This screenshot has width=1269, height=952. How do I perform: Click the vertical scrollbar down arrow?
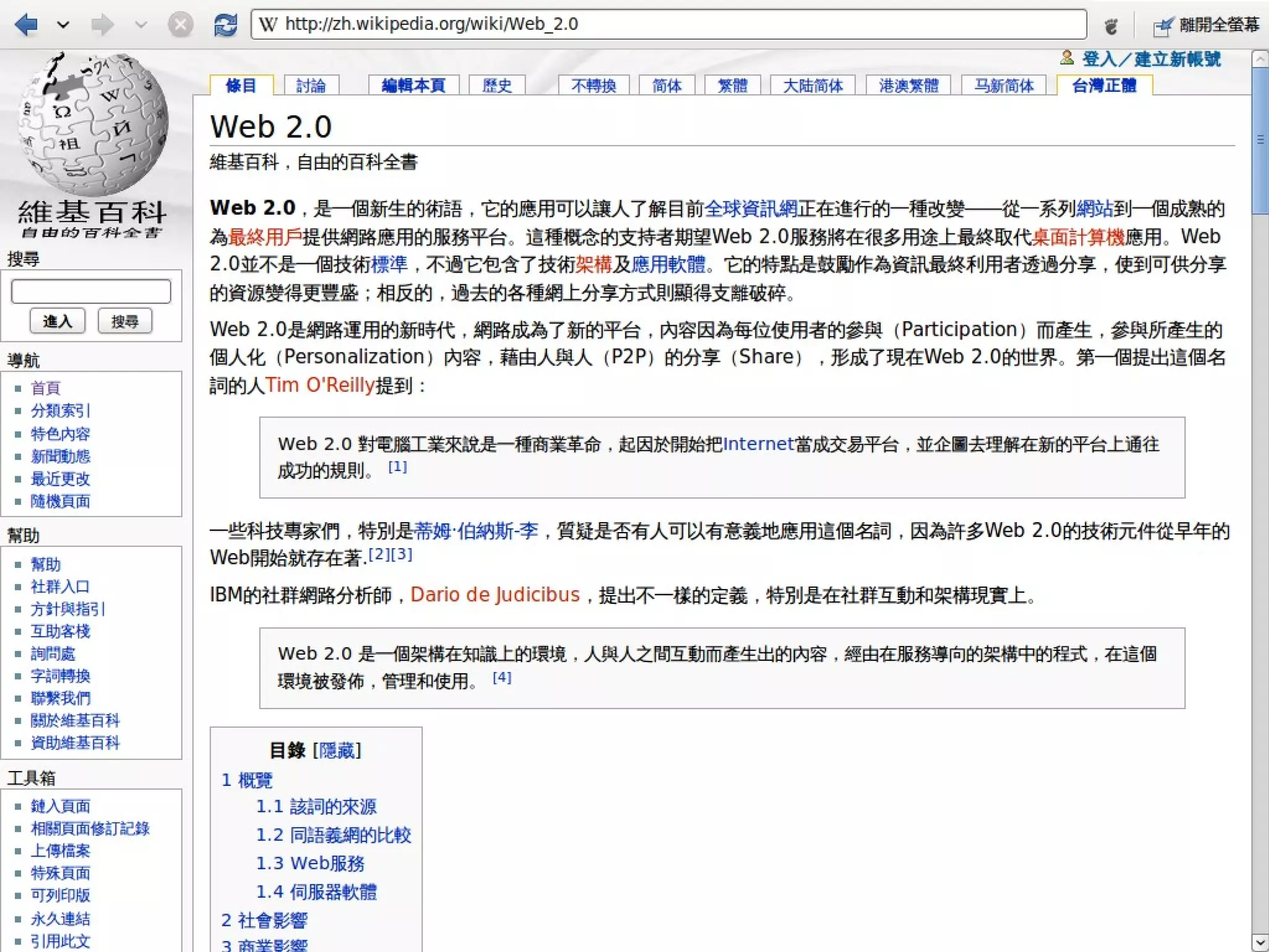coord(1260,942)
